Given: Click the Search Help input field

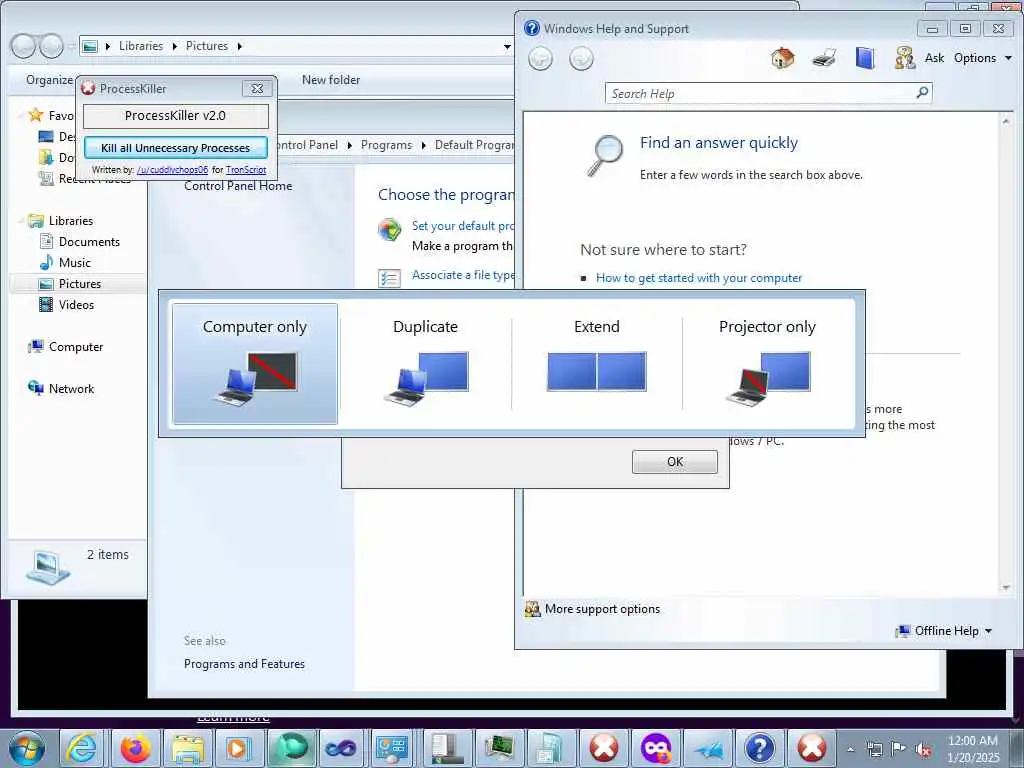Looking at the screenshot, I should click(x=760, y=93).
